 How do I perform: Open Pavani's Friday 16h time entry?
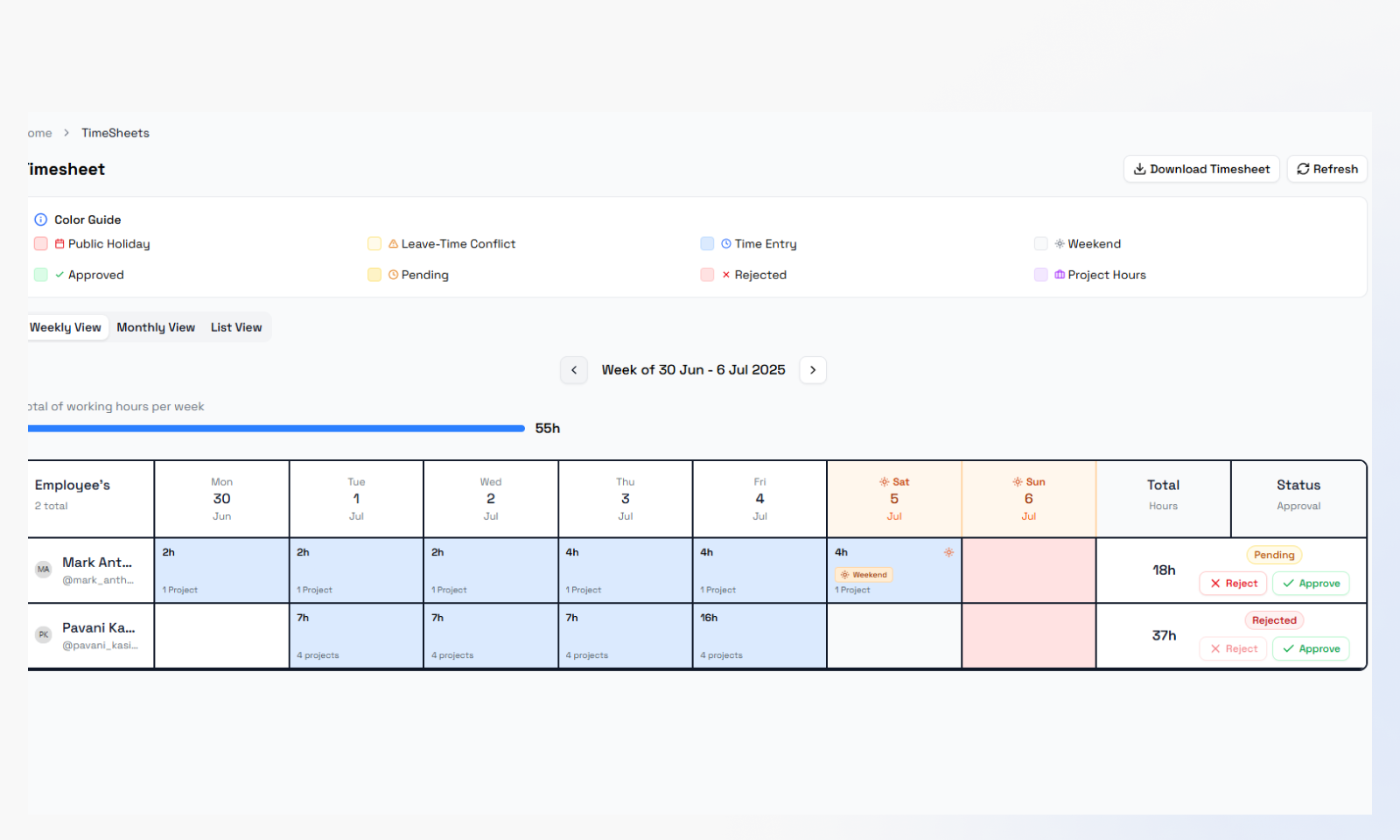pyautogui.click(x=759, y=636)
